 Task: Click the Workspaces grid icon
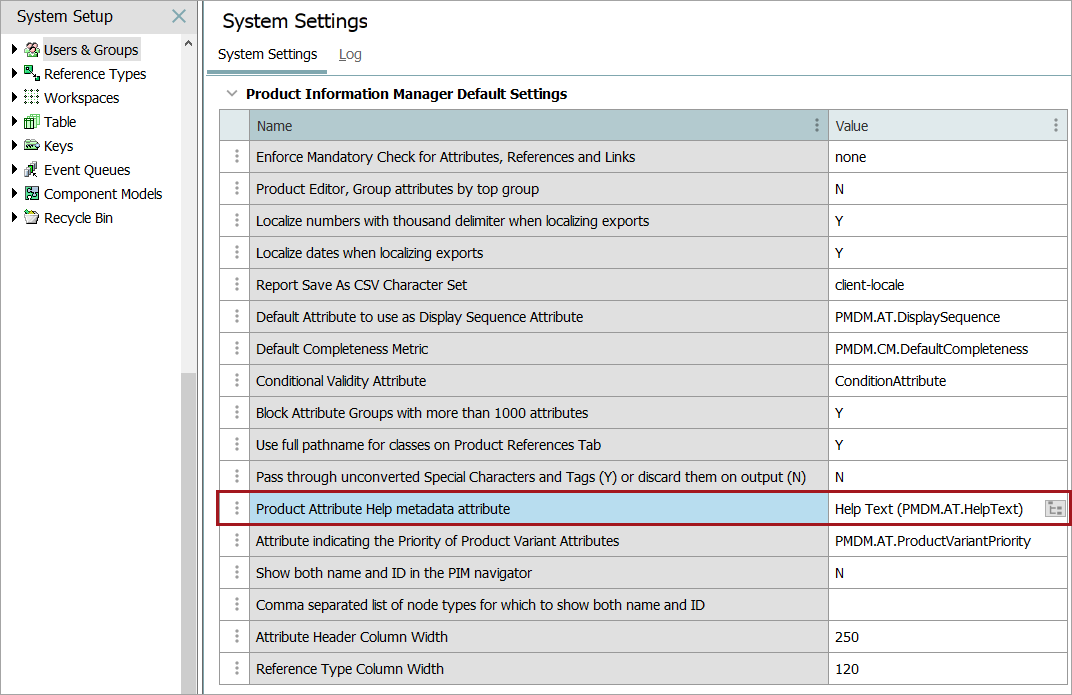32,98
